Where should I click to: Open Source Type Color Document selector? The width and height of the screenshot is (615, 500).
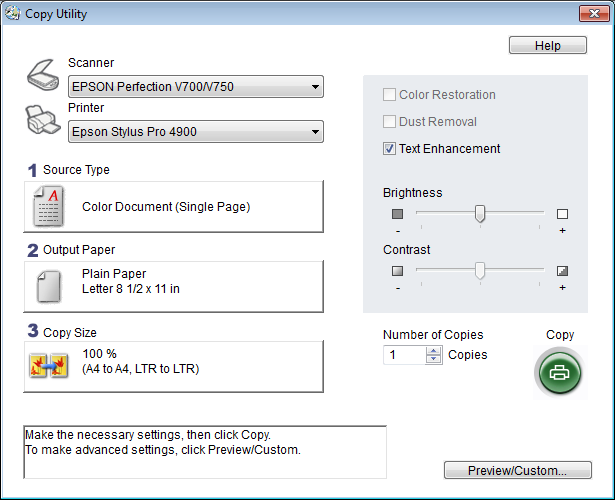[x=174, y=207]
